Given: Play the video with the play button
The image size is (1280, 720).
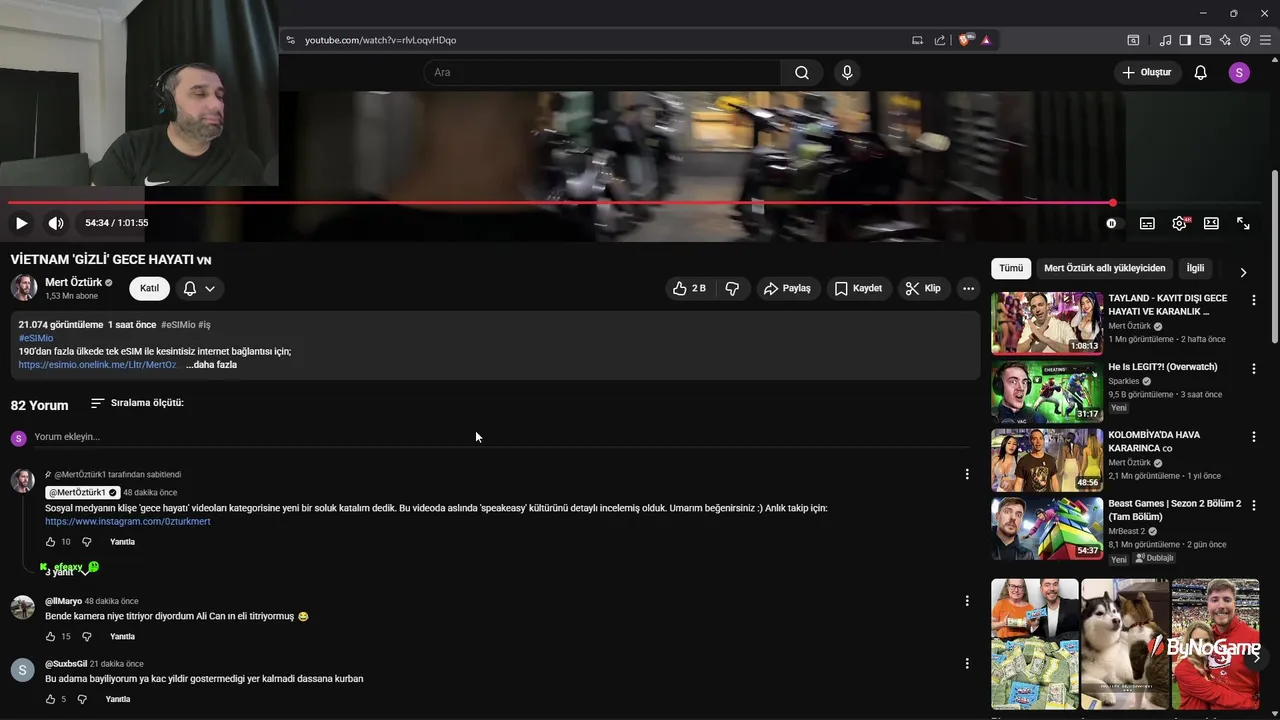Looking at the screenshot, I should click(21, 223).
